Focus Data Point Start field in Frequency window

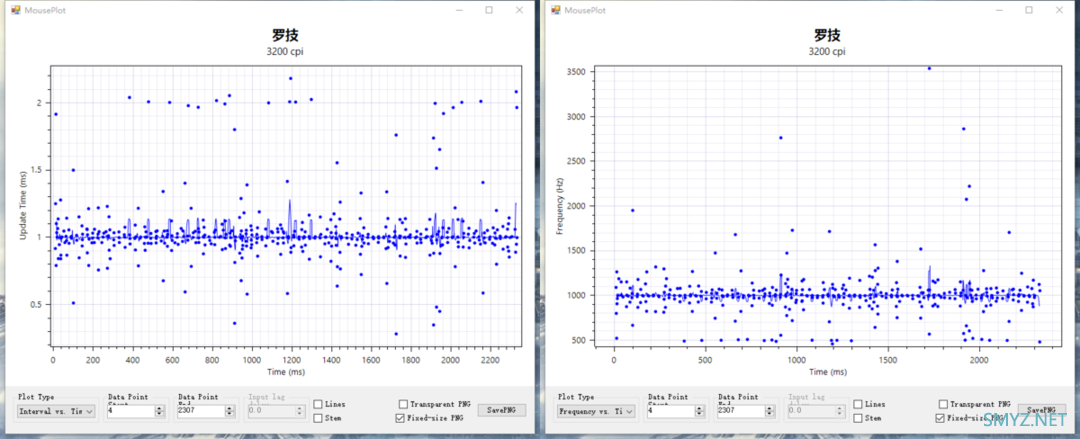(671, 411)
